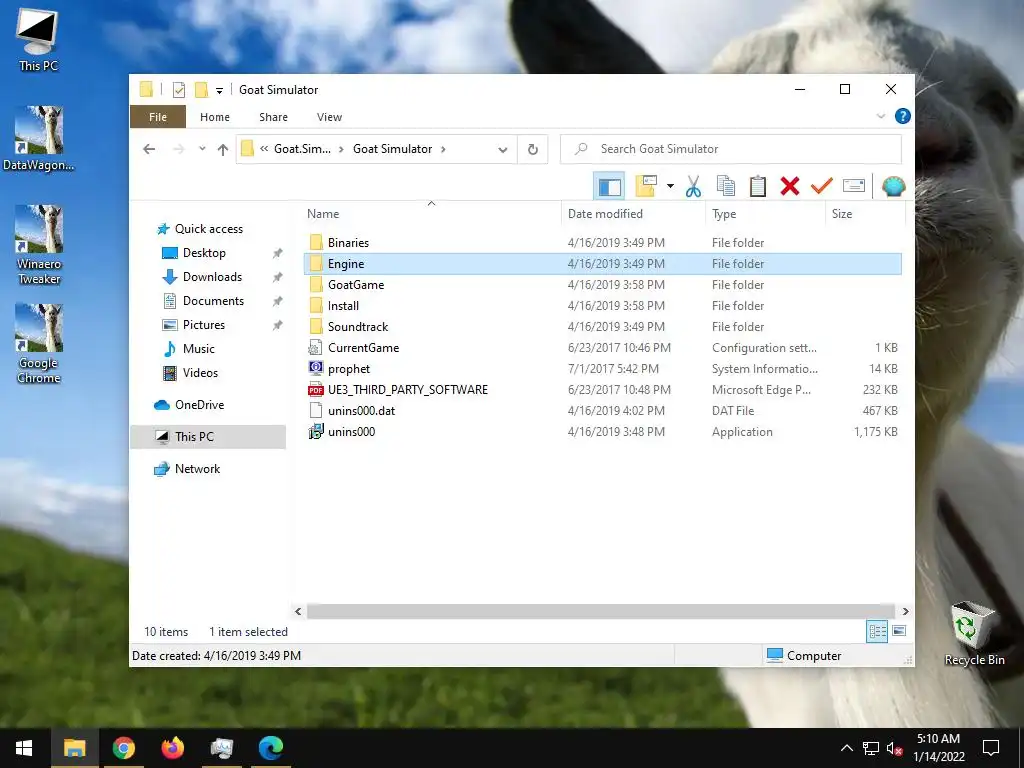
Task: Launch Firefox from the taskbar
Action: [172, 748]
